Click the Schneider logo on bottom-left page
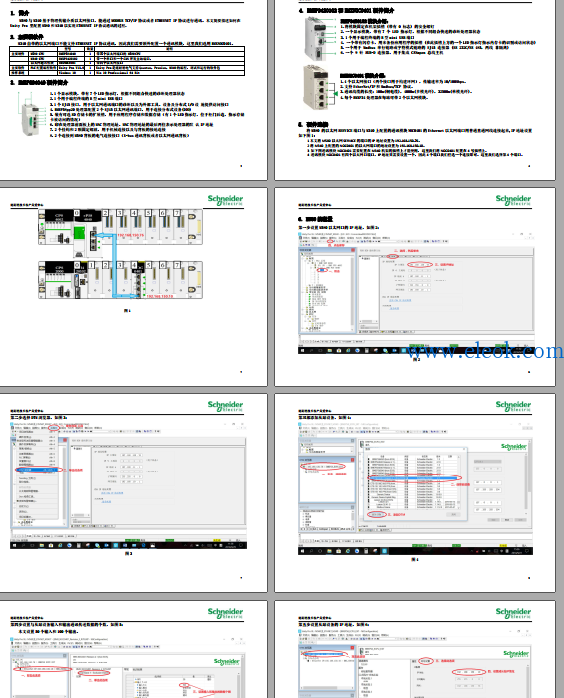 [x=225, y=613]
